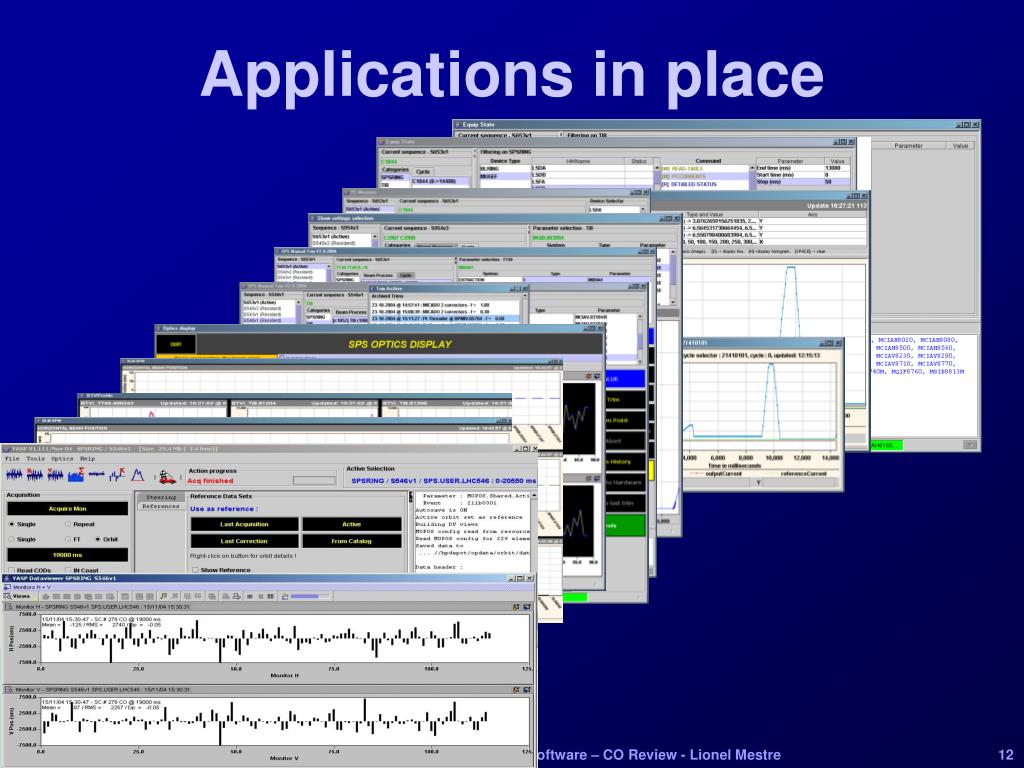Enable the IN Coast checkbox
This screenshot has height=768, width=1024.
click(68, 570)
